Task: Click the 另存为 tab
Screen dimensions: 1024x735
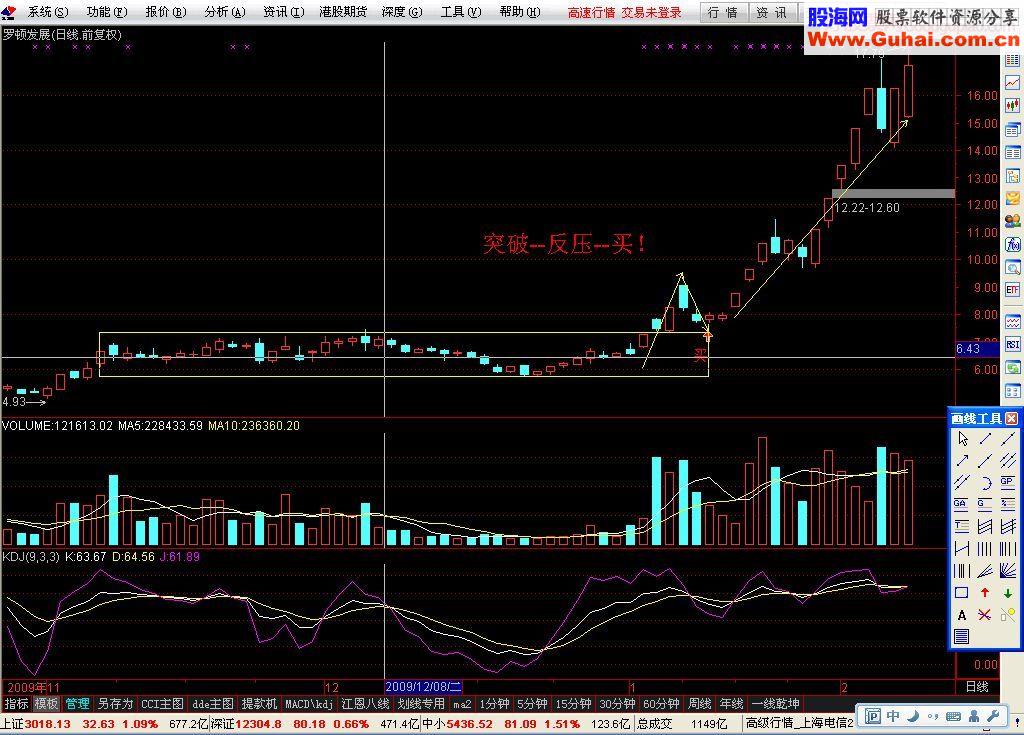Action: 115,704
